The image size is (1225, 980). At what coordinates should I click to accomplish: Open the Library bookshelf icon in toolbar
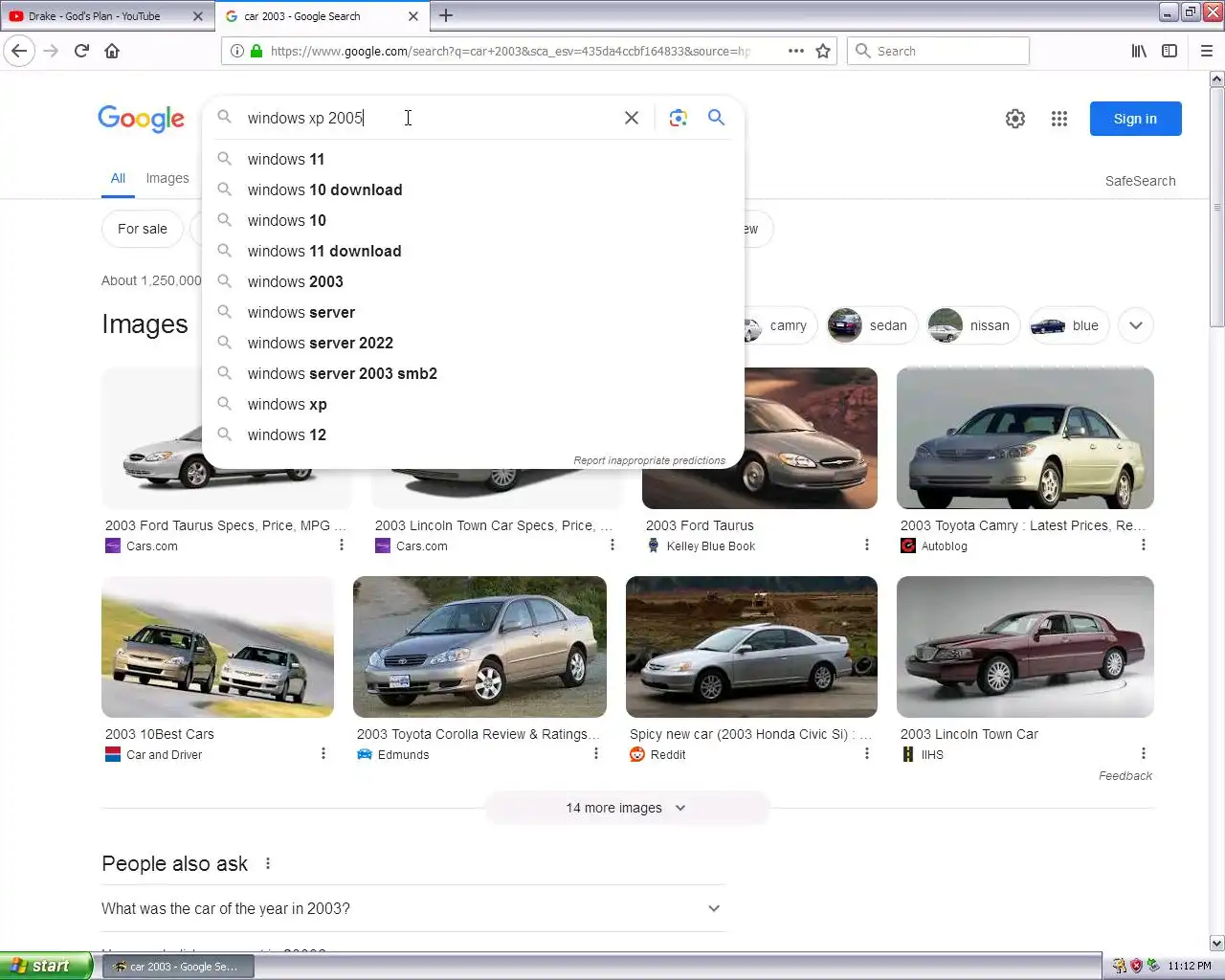coord(1139,51)
